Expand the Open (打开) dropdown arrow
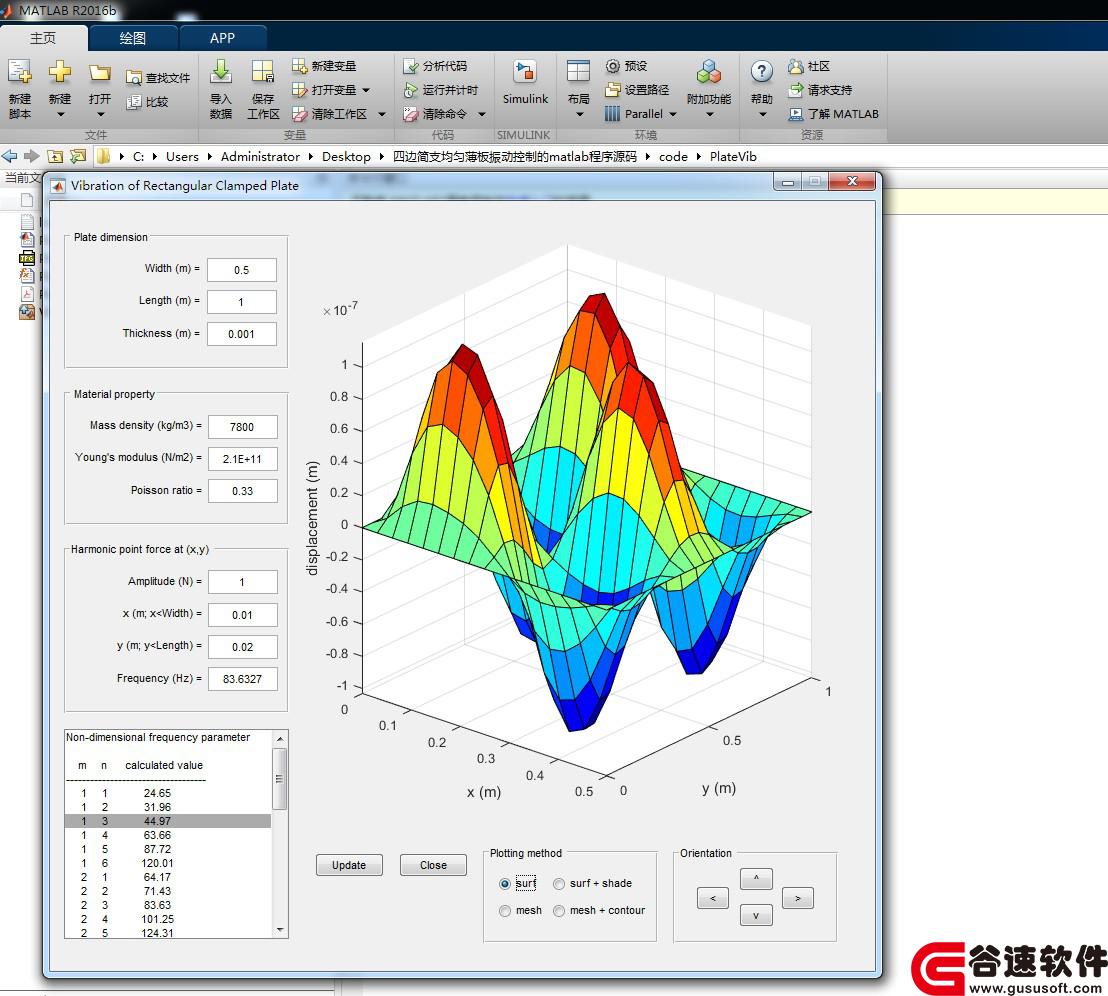 100,114
